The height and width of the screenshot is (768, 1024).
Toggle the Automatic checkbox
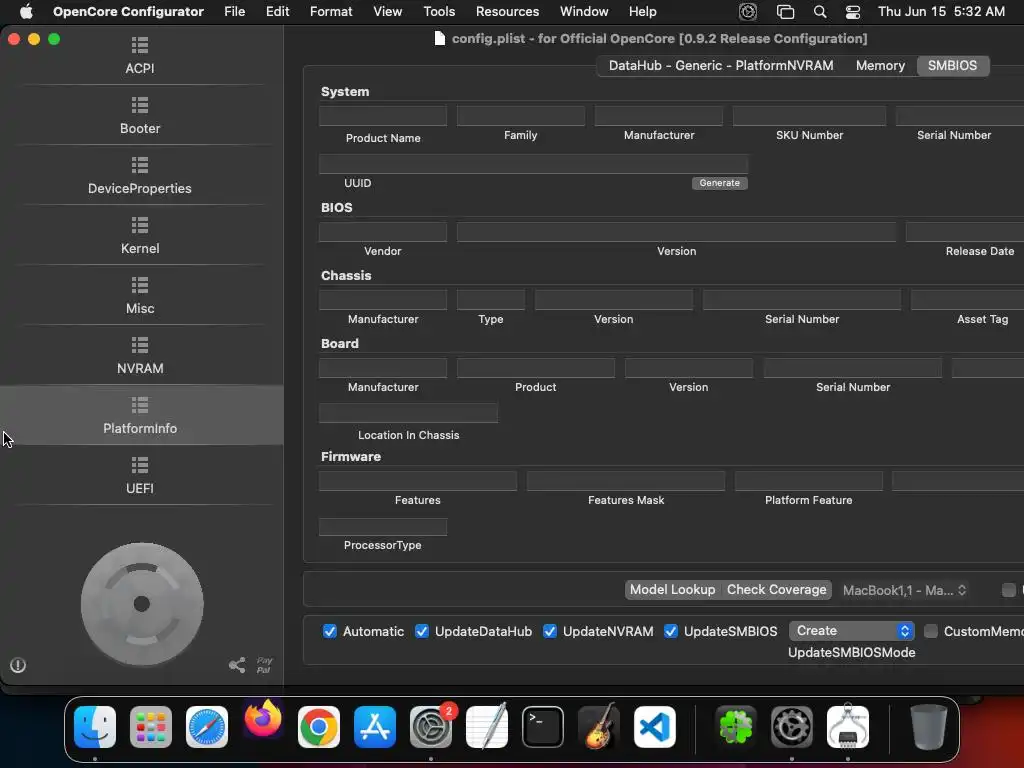(x=330, y=632)
